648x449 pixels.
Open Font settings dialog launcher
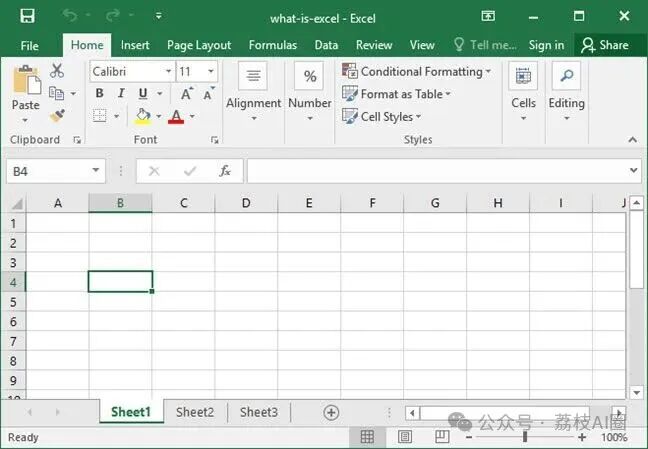(x=214, y=140)
